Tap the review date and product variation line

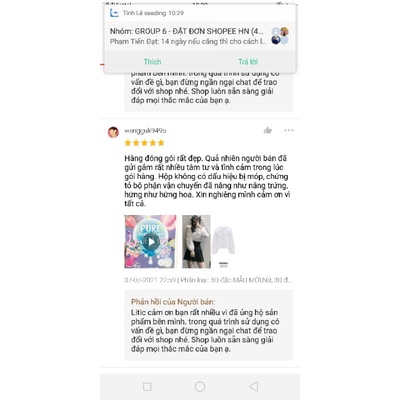pyautogui.click(x=208, y=280)
